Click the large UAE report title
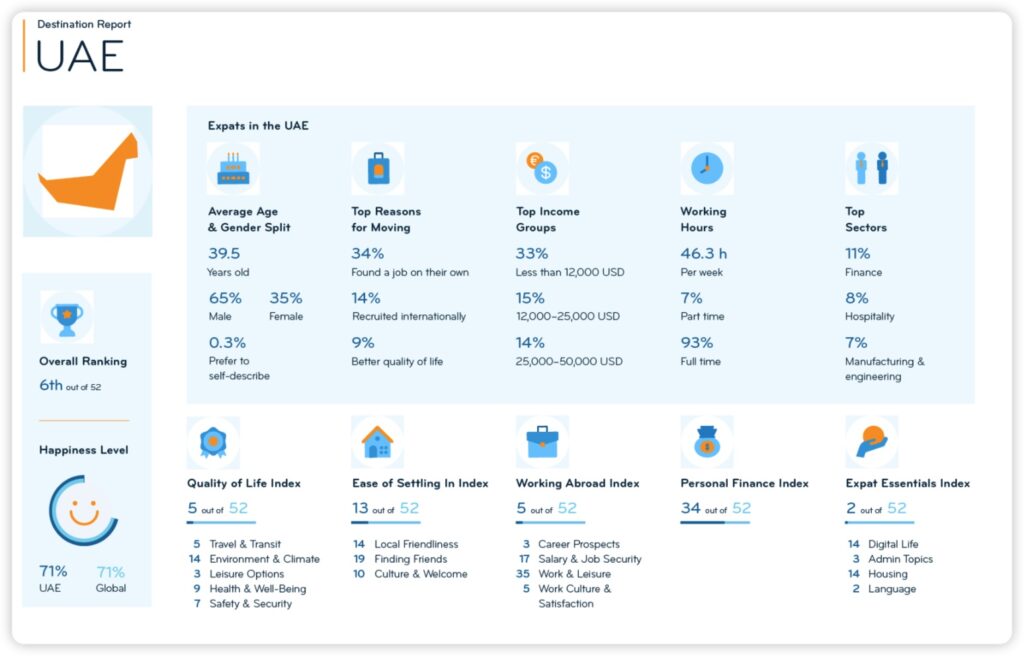 coord(80,57)
